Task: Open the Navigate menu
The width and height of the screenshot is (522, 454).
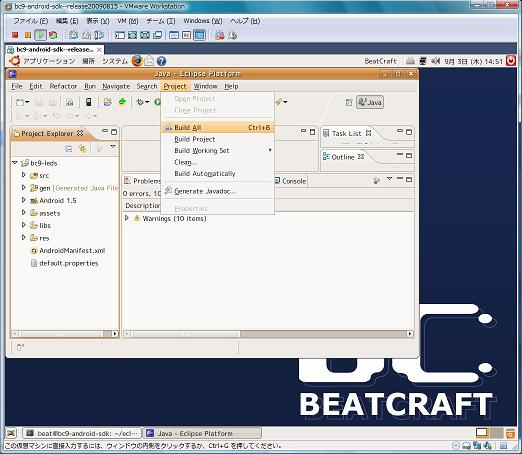Action: 116,87
